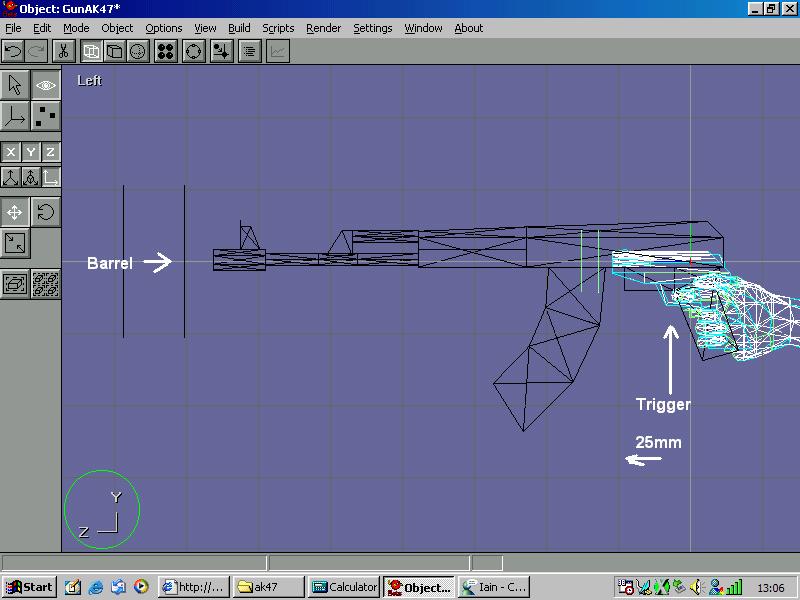Open the View menu
Screen dimensions: 800x600
tap(205, 28)
